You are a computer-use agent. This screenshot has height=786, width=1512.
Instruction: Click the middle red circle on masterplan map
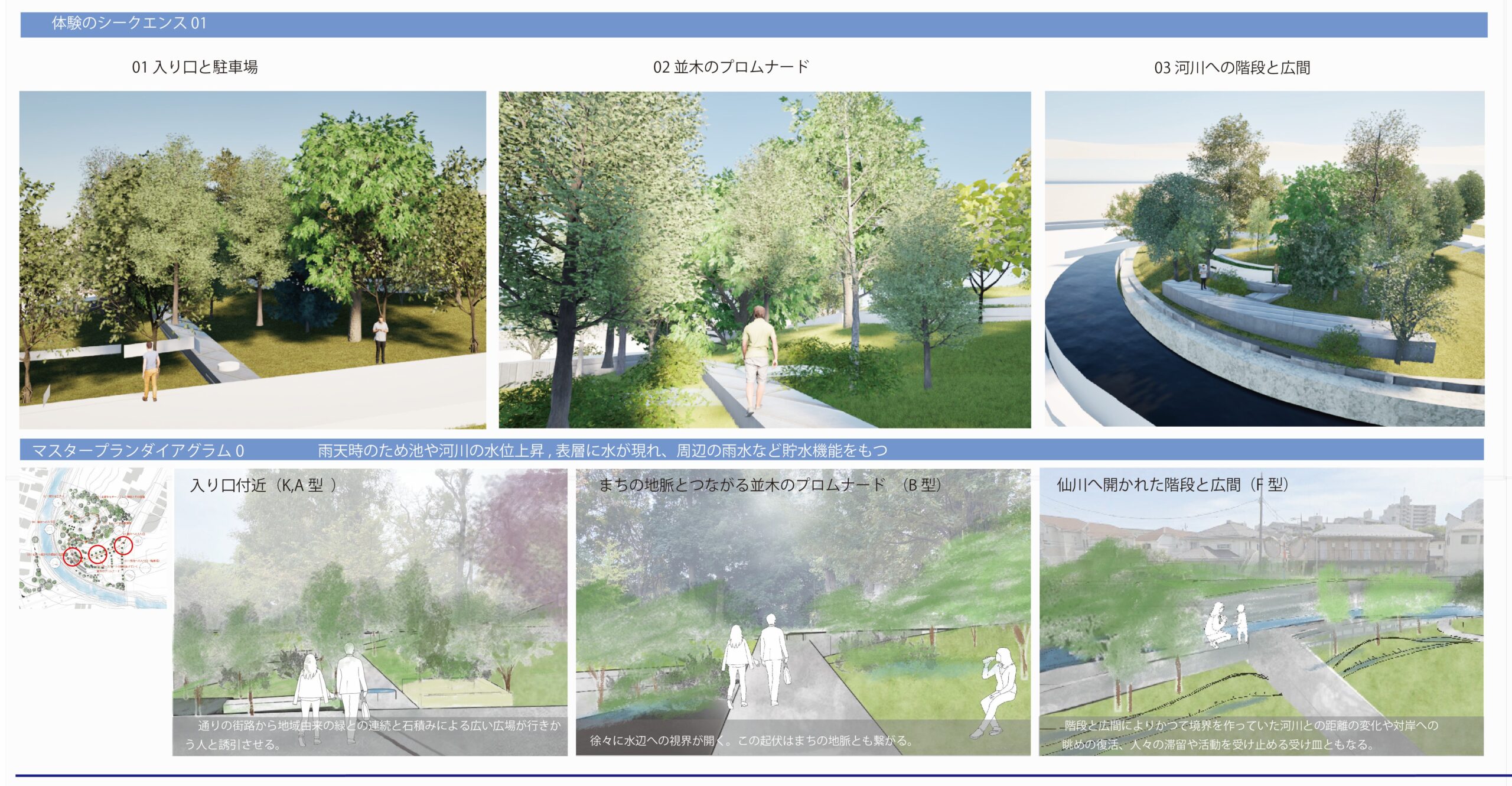tap(98, 554)
